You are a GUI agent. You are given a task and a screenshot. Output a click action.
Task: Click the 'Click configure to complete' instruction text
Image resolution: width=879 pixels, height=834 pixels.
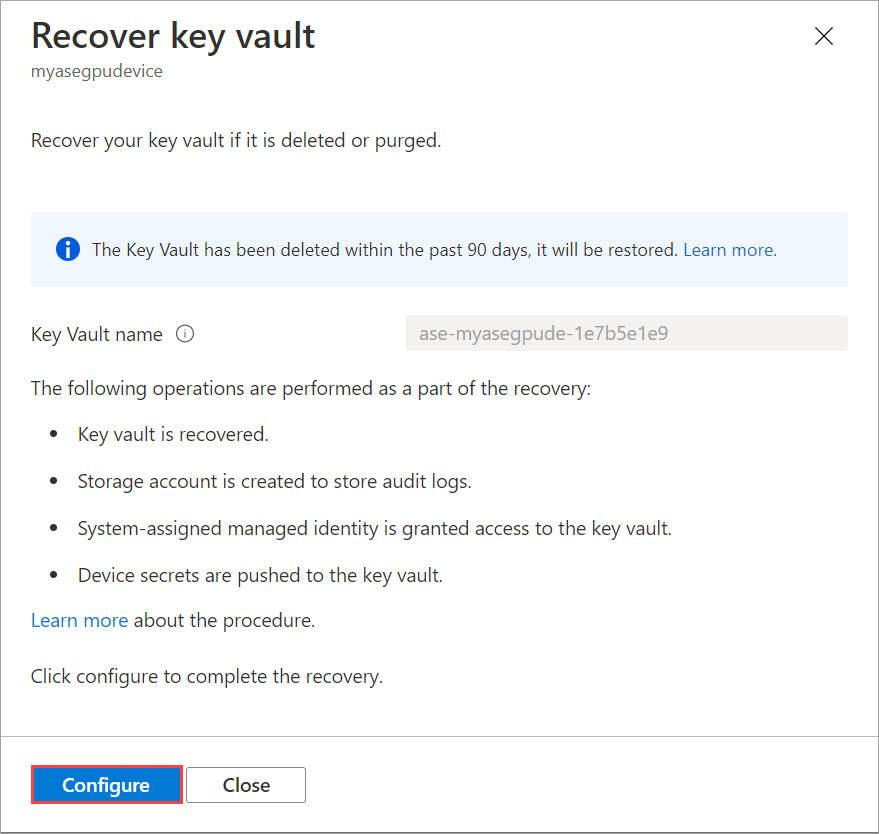coord(207,676)
